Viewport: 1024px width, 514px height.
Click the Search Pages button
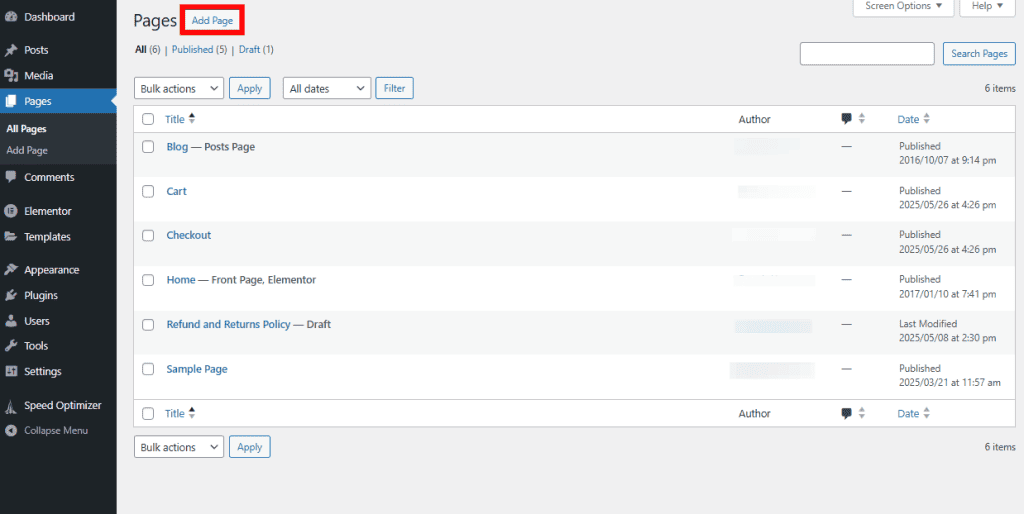(x=979, y=54)
